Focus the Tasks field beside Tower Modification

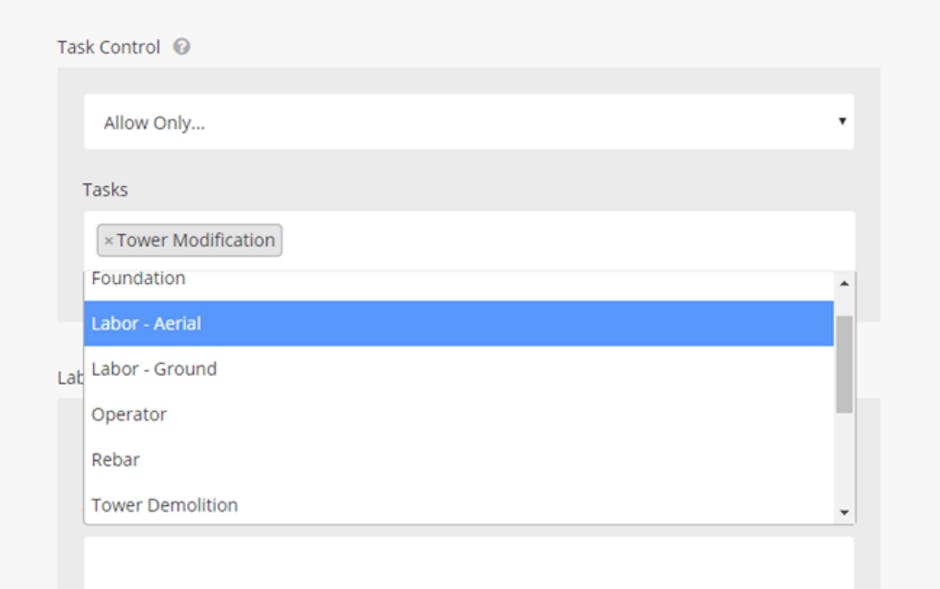(x=560, y=241)
